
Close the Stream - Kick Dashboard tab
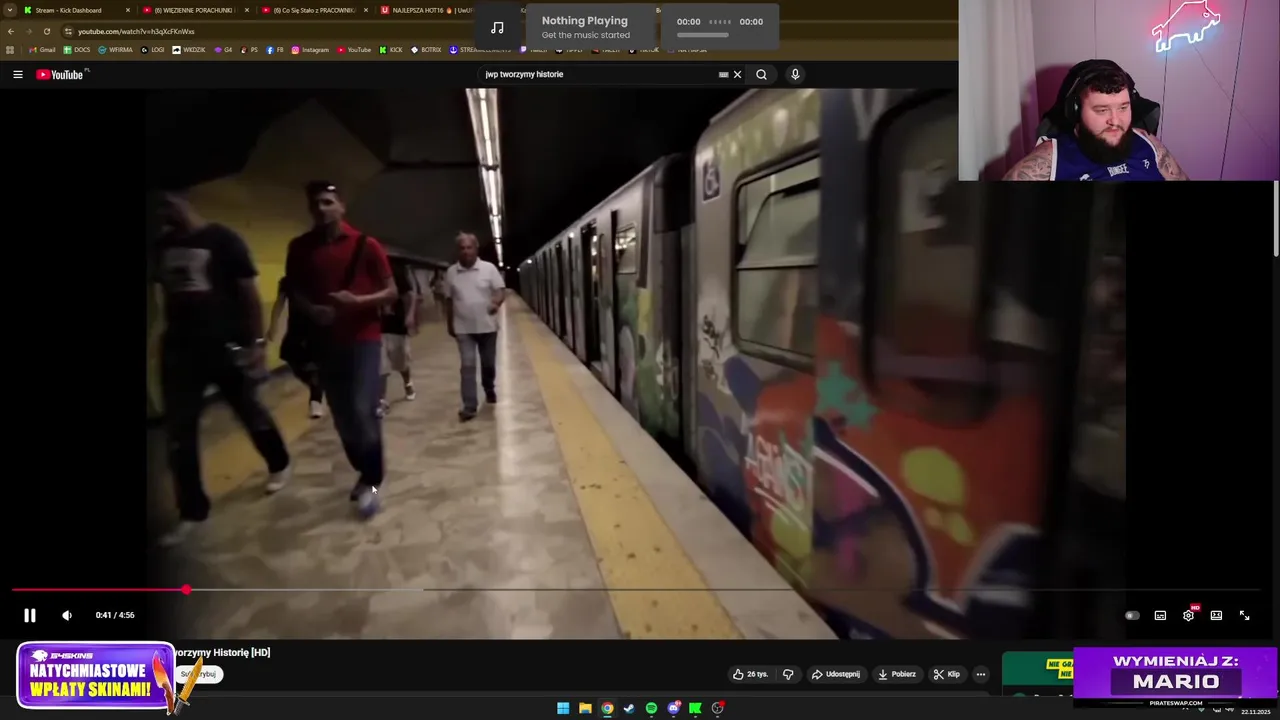click(x=128, y=10)
